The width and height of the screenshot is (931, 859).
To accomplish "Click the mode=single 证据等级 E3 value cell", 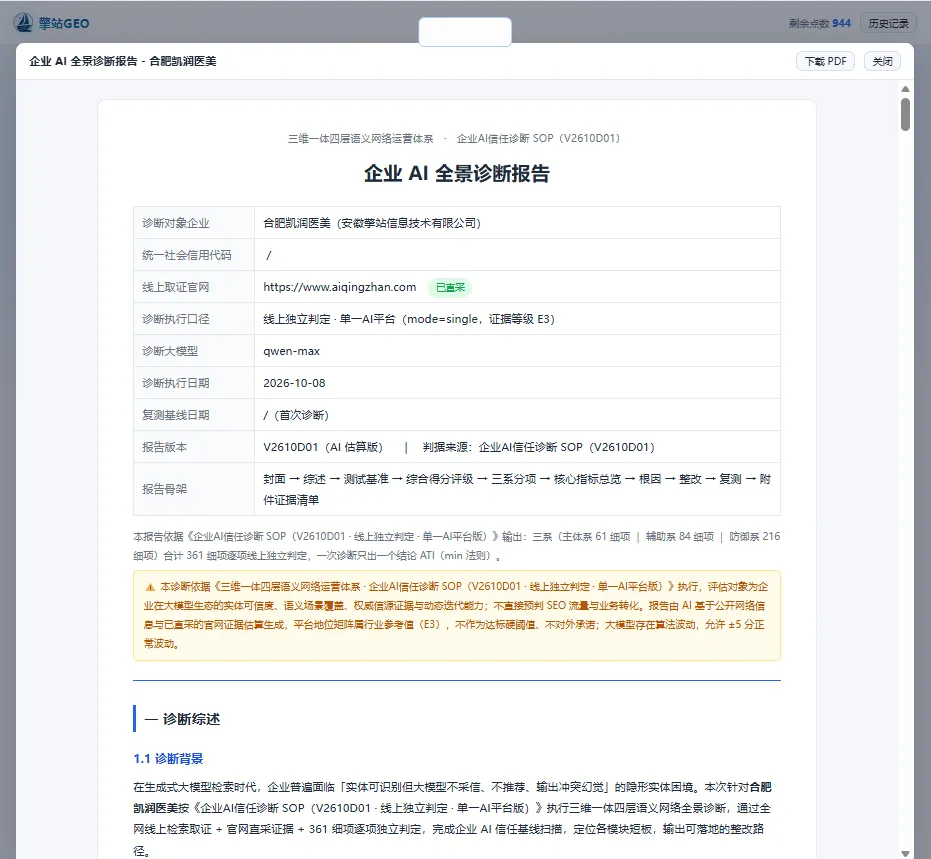I will click(x=517, y=319).
